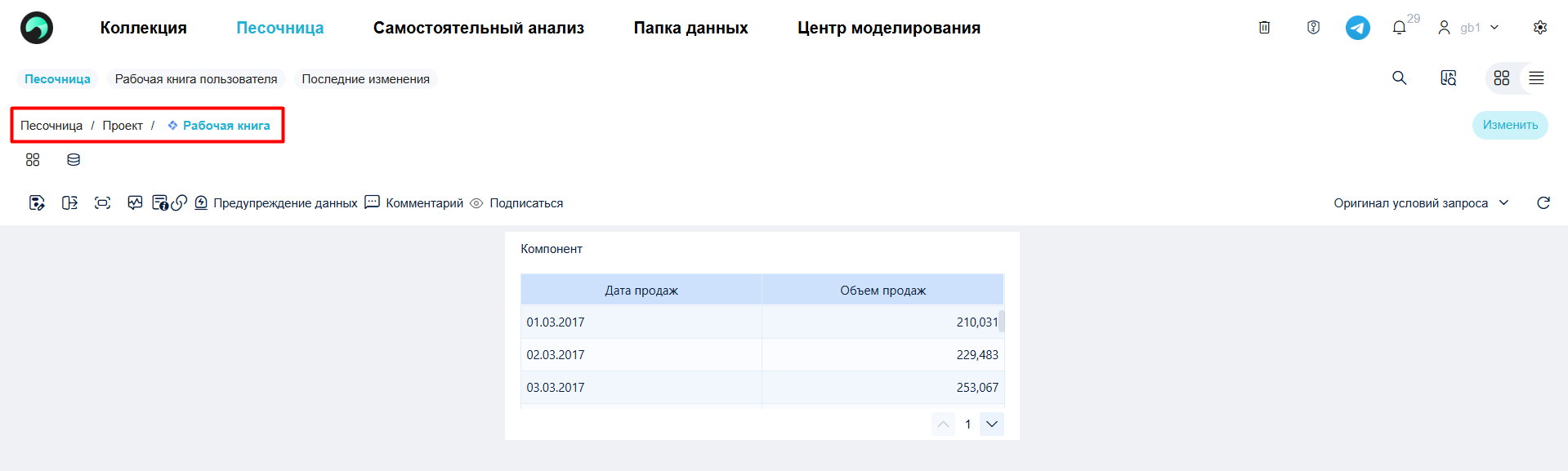Toggle the Подписаться eye option
This screenshot has width=1568, height=471.
(x=516, y=203)
